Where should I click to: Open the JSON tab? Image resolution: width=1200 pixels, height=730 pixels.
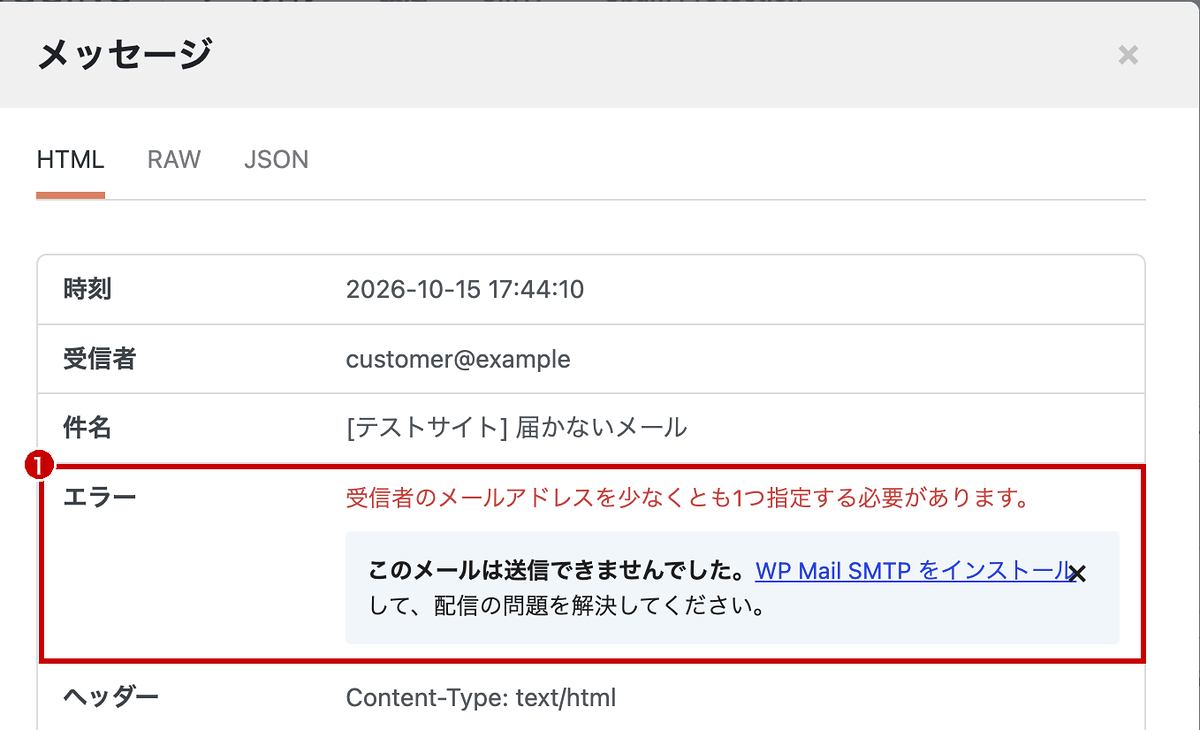pos(276,160)
